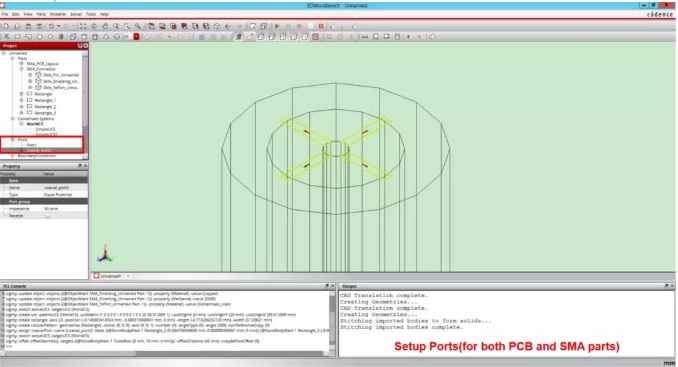Select the undo arrow icon in the toolbar

[51, 26]
